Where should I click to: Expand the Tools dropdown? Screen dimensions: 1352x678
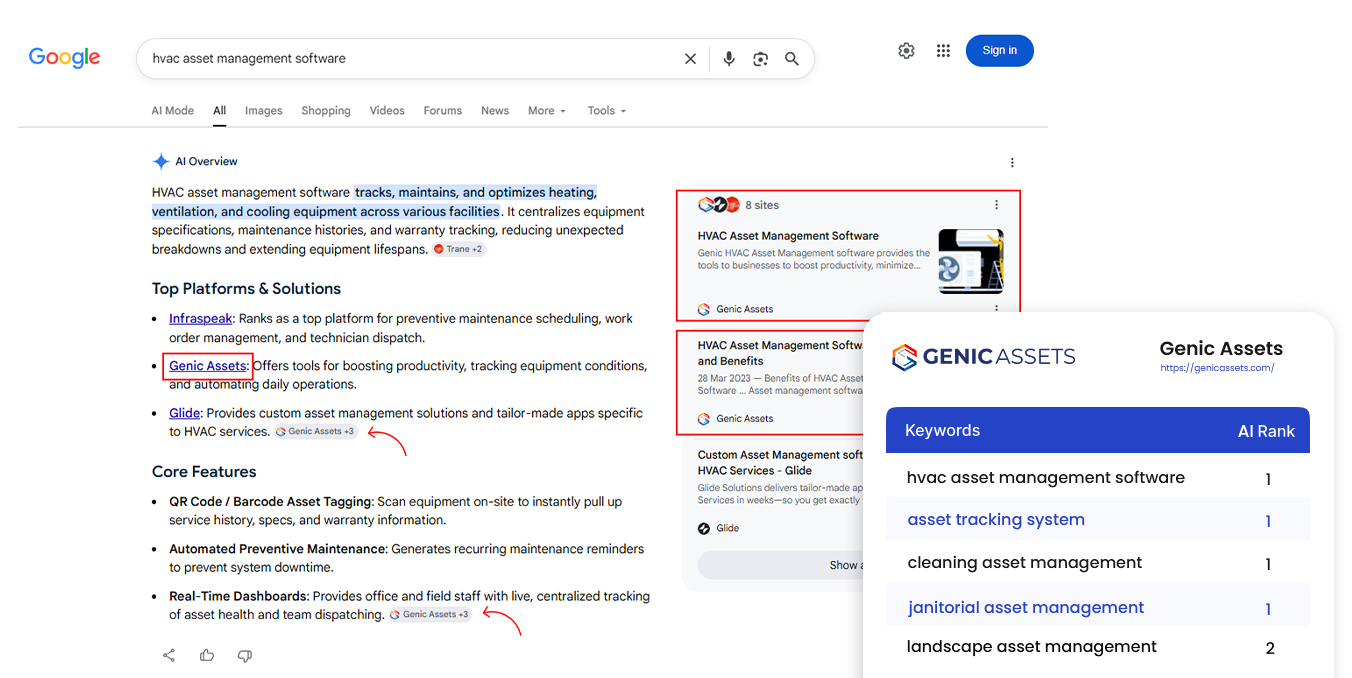click(607, 111)
